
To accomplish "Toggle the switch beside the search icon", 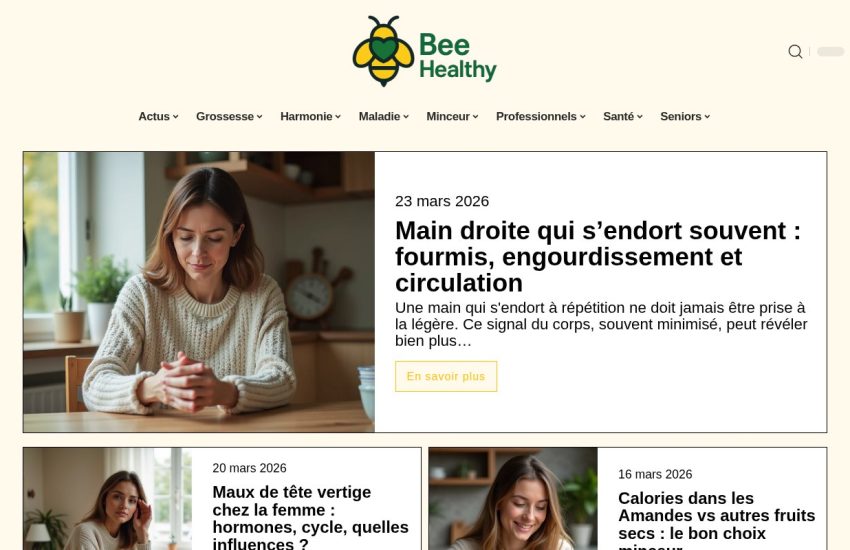I will pos(830,51).
